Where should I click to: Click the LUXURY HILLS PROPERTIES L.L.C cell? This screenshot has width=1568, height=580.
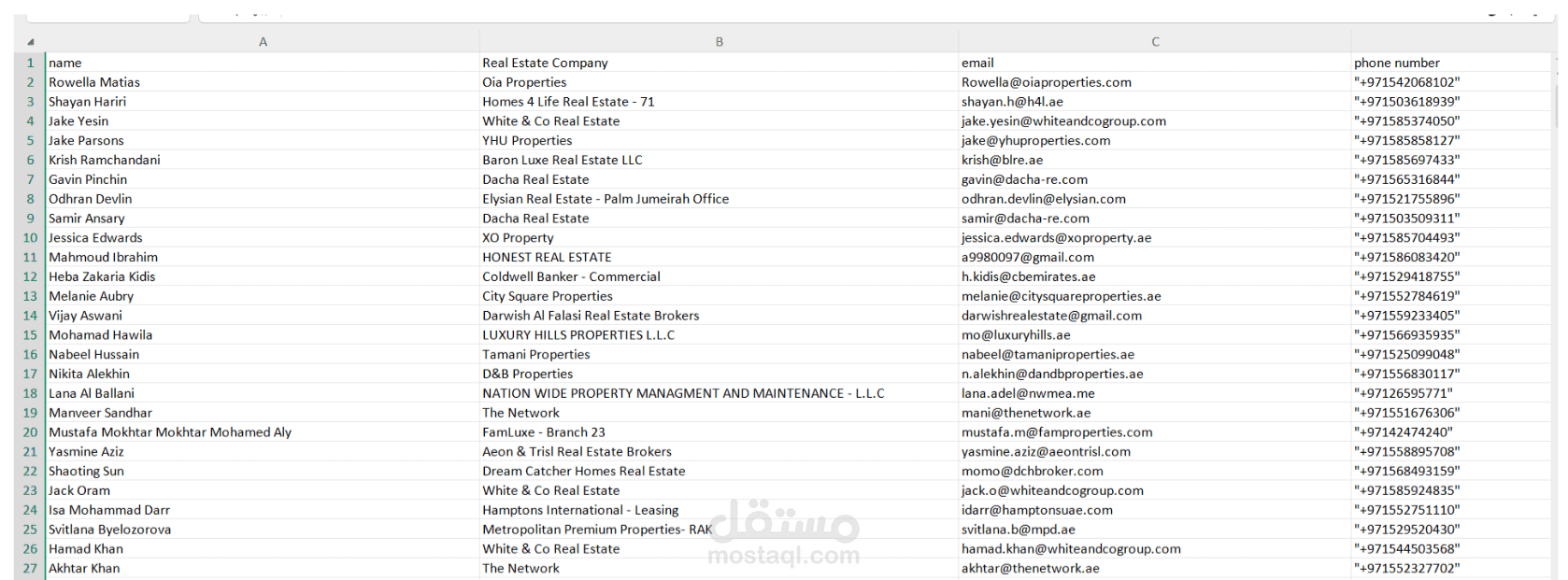pyautogui.click(x=719, y=334)
